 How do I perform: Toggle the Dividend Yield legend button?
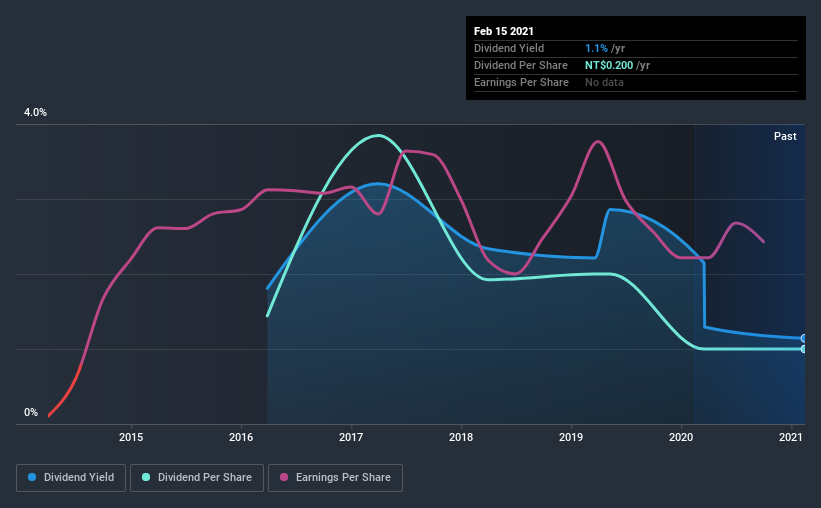71,478
